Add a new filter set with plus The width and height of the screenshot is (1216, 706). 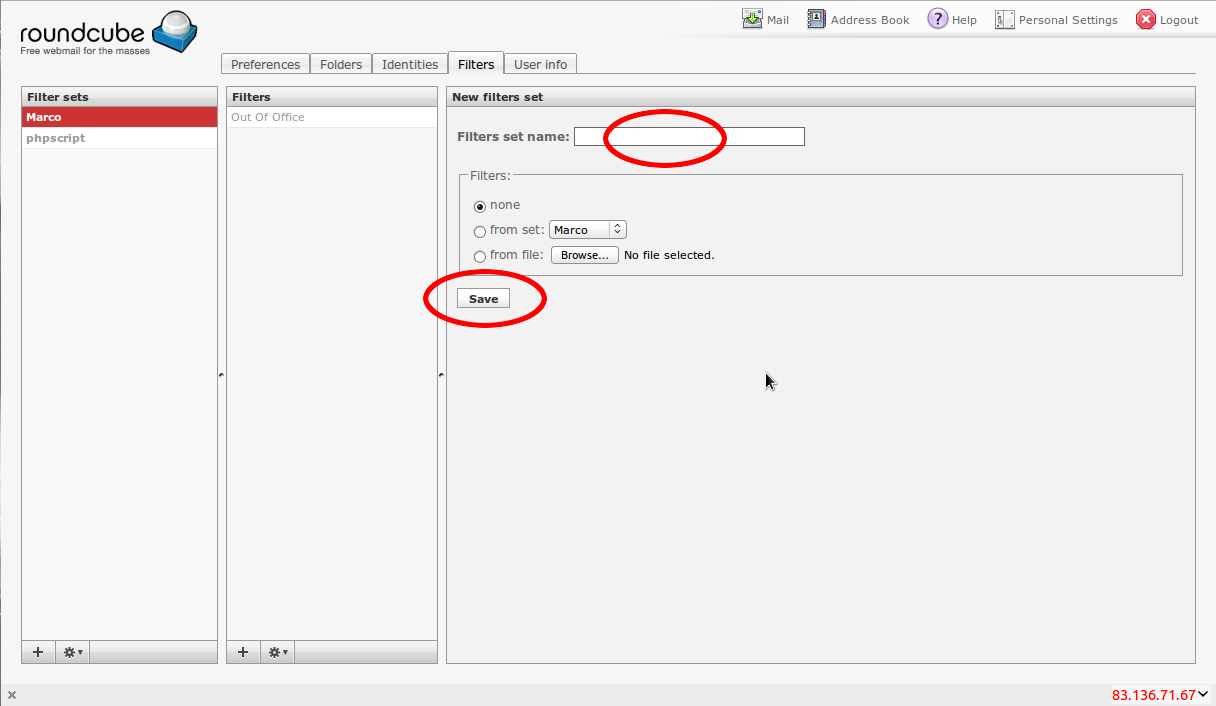(x=38, y=652)
